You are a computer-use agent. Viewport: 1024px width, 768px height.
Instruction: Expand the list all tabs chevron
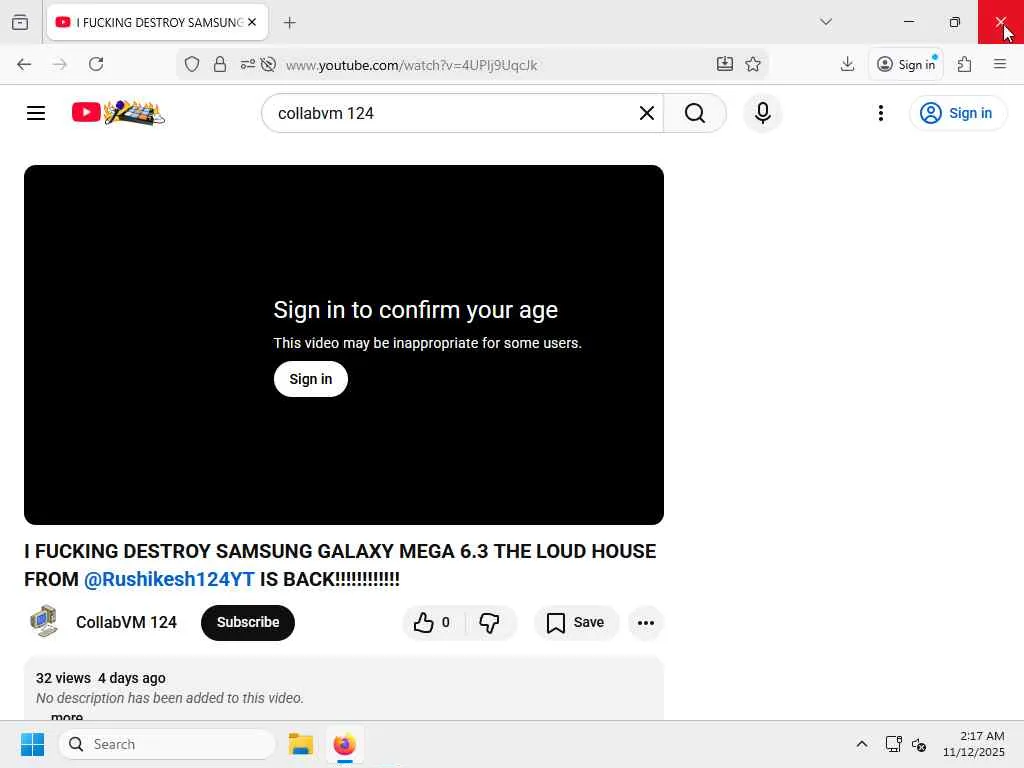[x=825, y=22]
